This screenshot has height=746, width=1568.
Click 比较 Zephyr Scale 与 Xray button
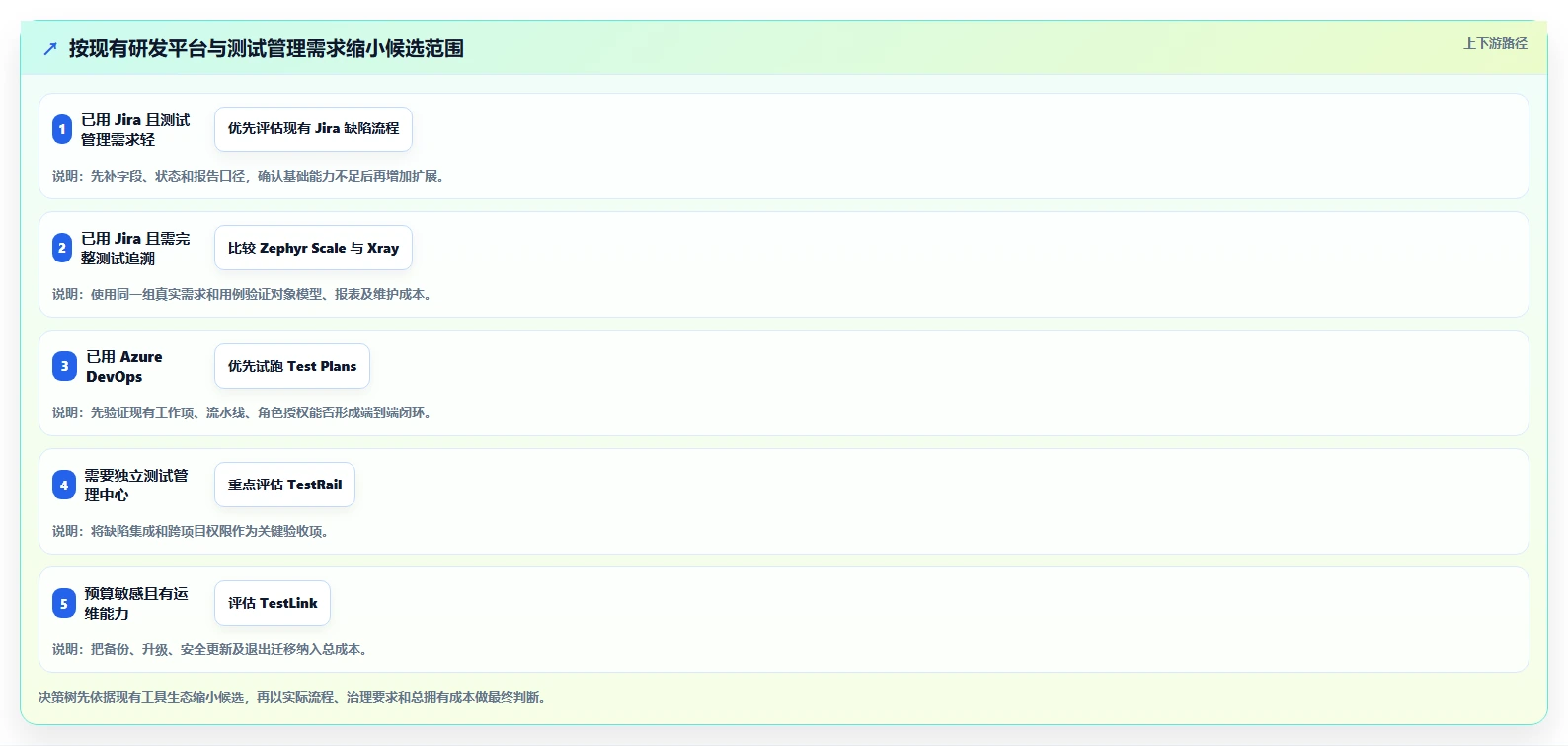313,248
